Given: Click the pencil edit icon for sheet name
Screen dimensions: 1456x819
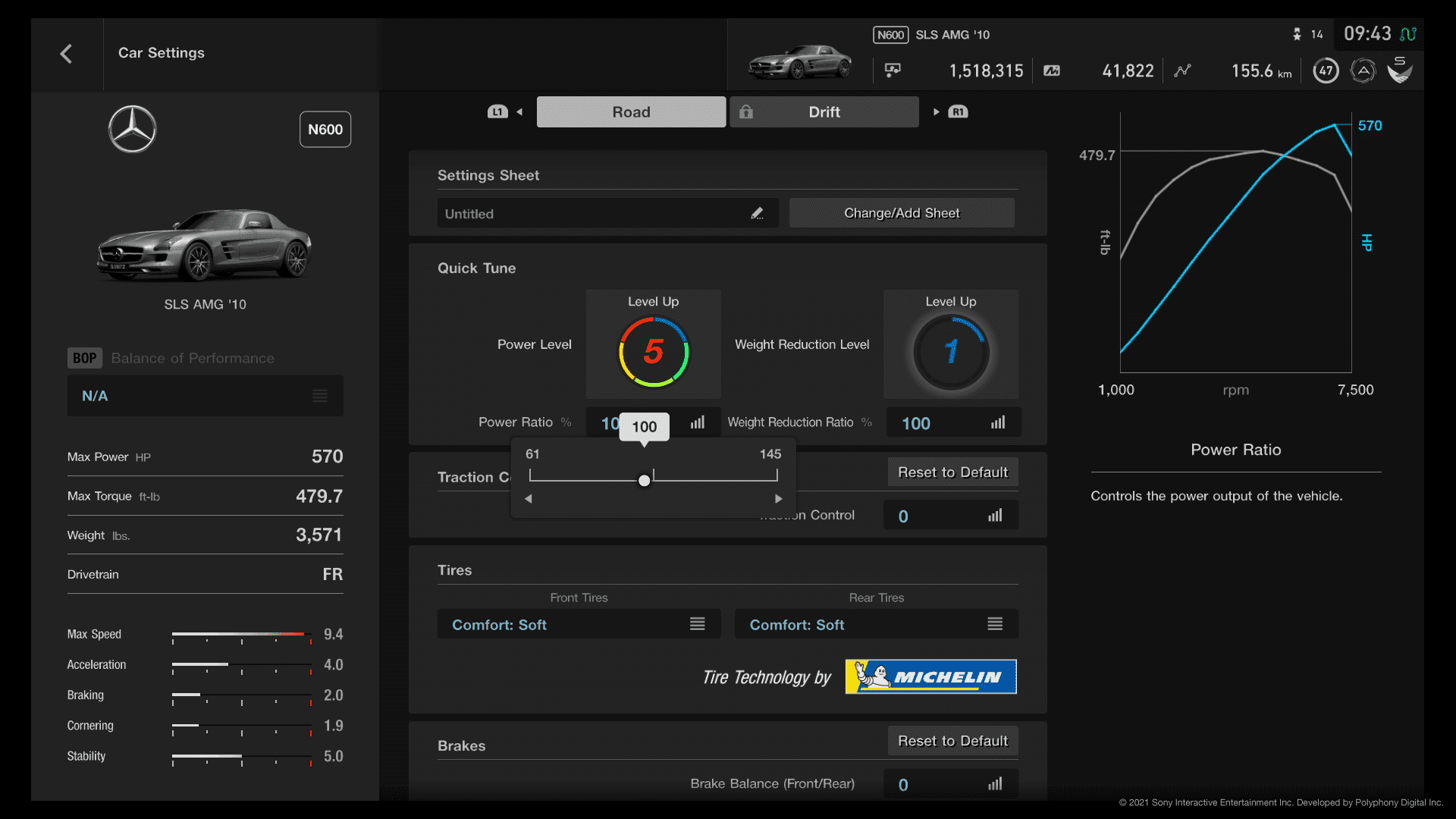Looking at the screenshot, I should click(757, 214).
